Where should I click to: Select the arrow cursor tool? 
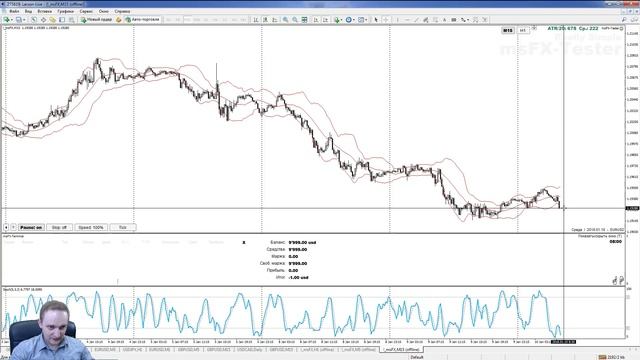click(376, 20)
